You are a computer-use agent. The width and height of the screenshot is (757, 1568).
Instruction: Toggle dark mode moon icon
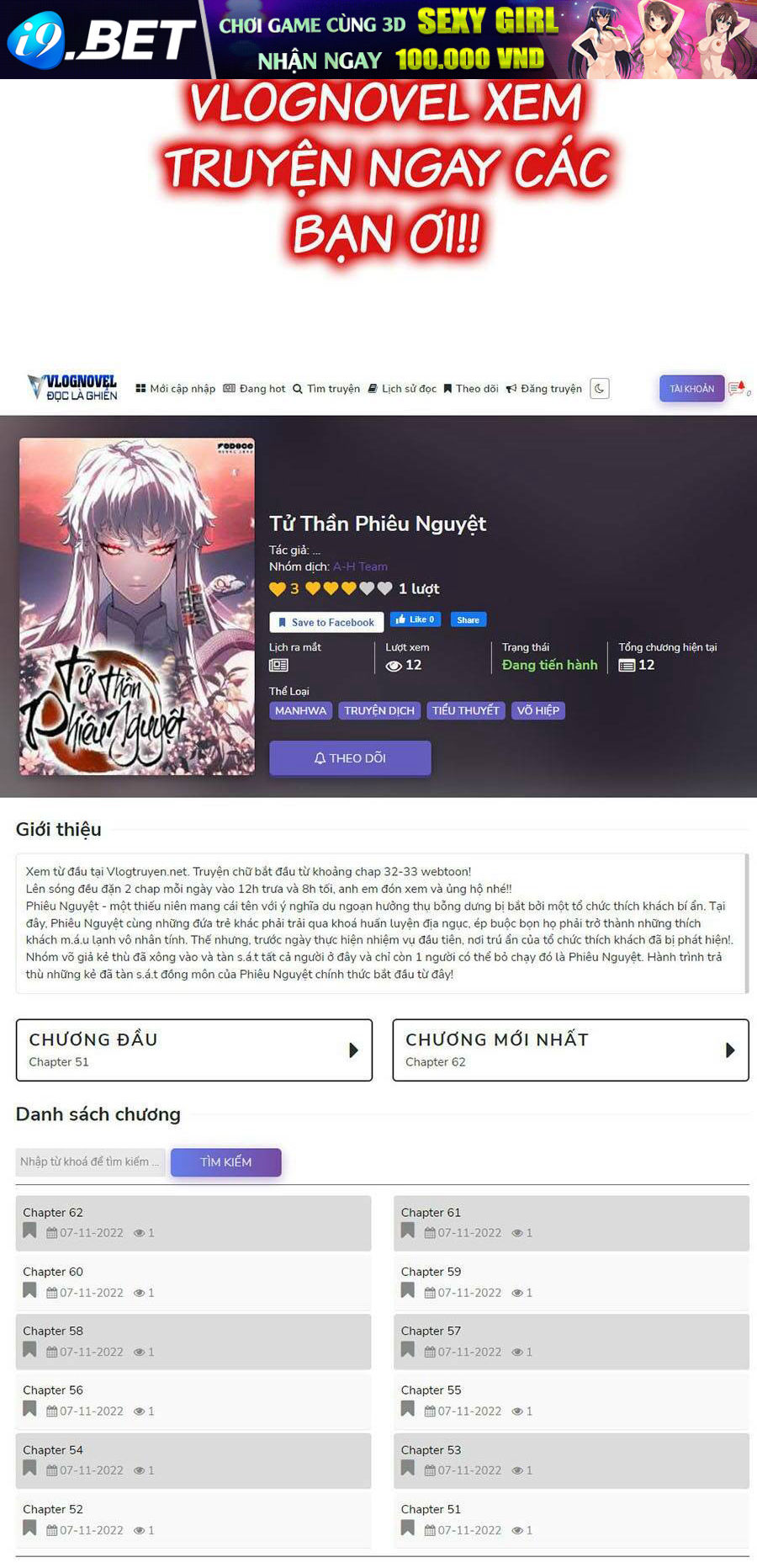pos(599,388)
